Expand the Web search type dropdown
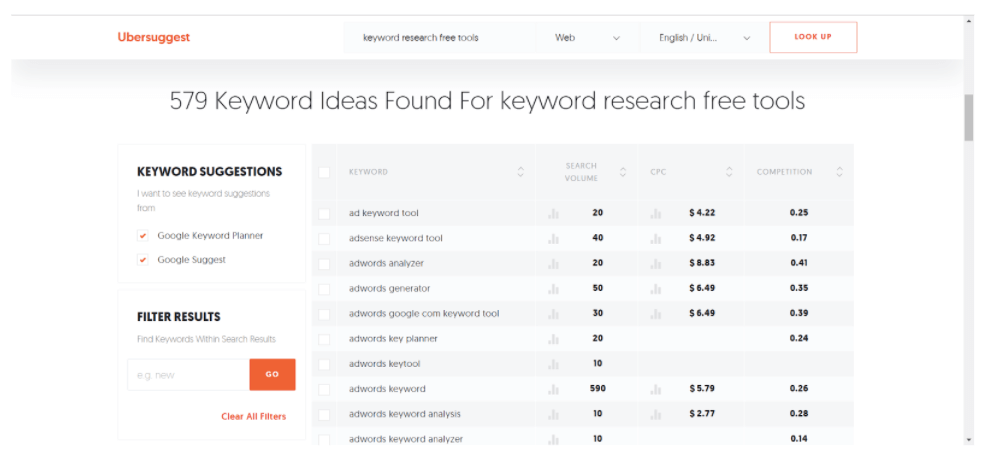The width and height of the screenshot is (984, 458). pos(587,38)
